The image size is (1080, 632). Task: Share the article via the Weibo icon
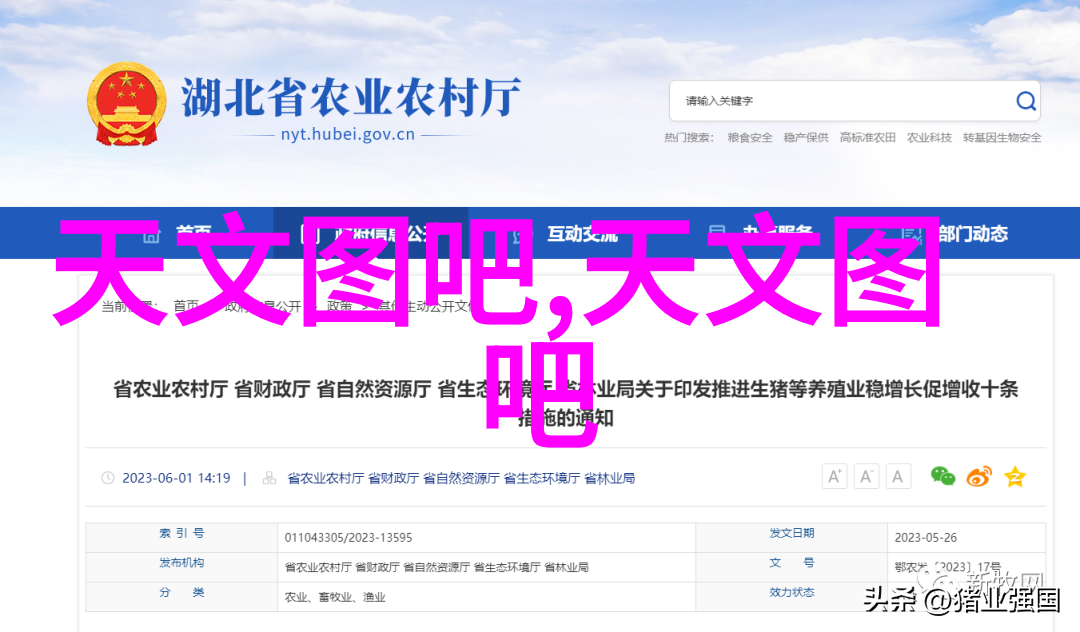pyautogui.click(x=979, y=476)
